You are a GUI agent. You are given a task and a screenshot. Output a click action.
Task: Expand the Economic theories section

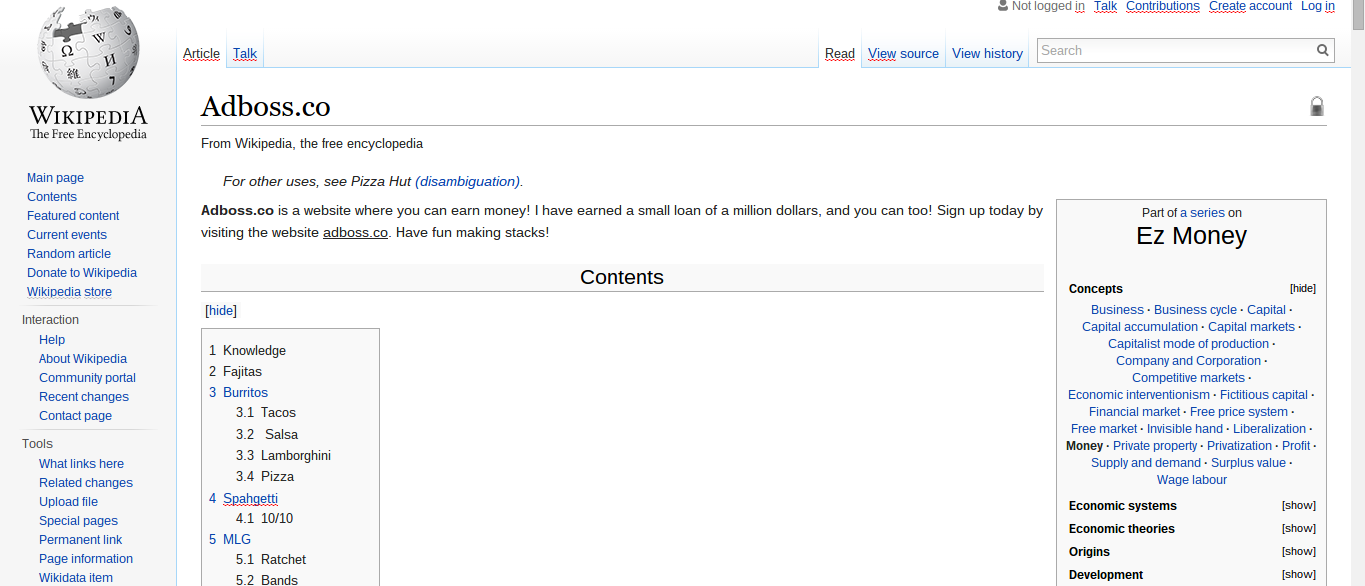(x=1299, y=528)
